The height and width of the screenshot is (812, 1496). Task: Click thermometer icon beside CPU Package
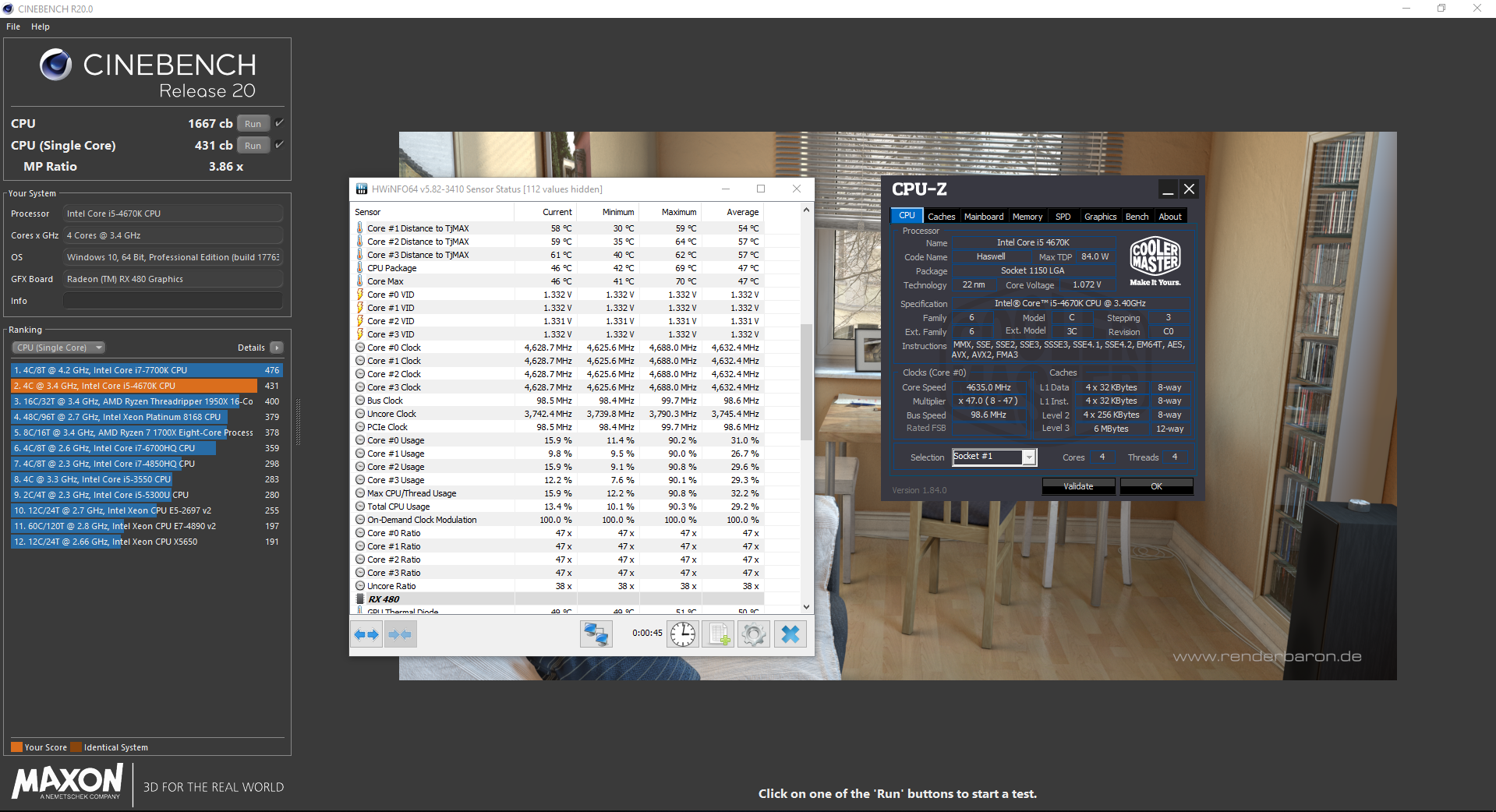(360, 268)
